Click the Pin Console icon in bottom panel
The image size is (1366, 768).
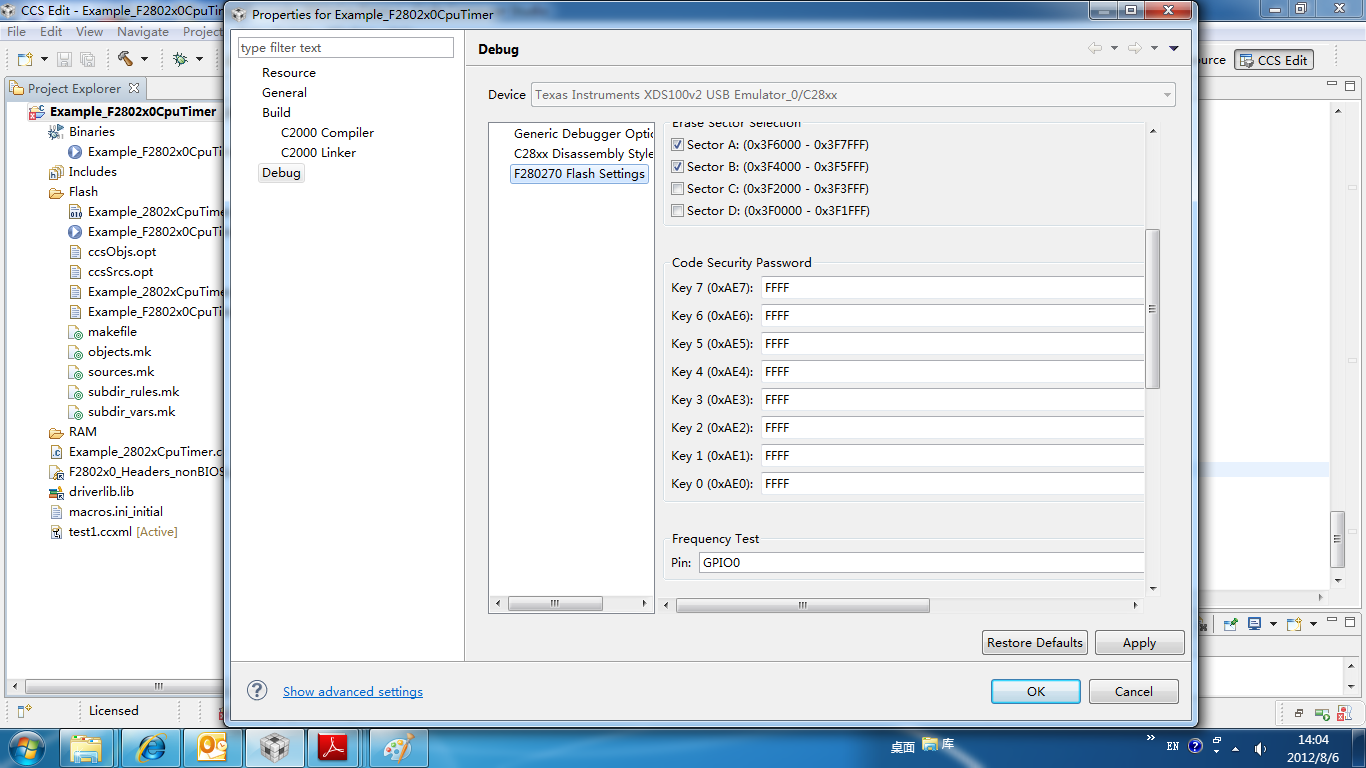pyautogui.click(x=1231, y=624)
